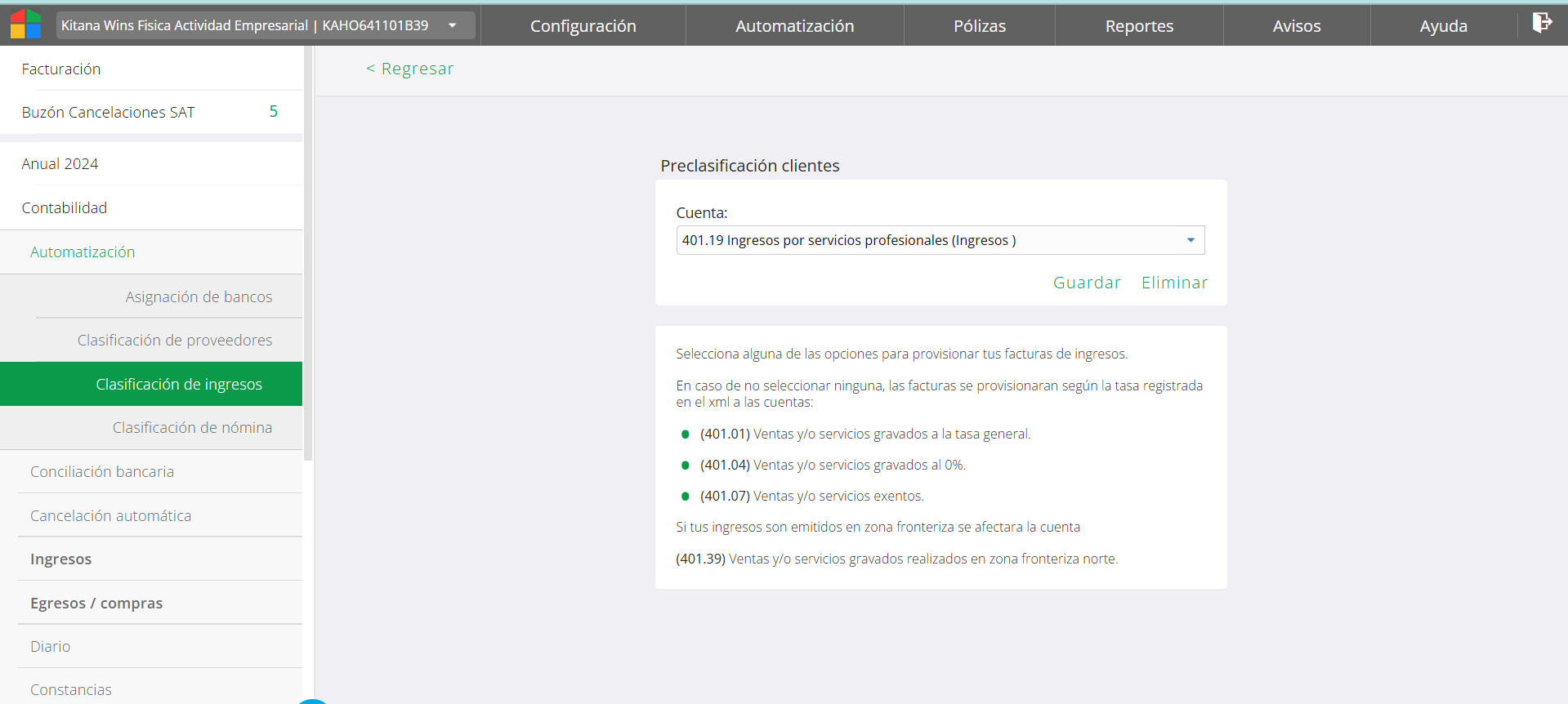Image resolution: width=1568 pixels, height=704 pixels.
Task: Select Clasificación de proveedores option
Action: (175, 340)
